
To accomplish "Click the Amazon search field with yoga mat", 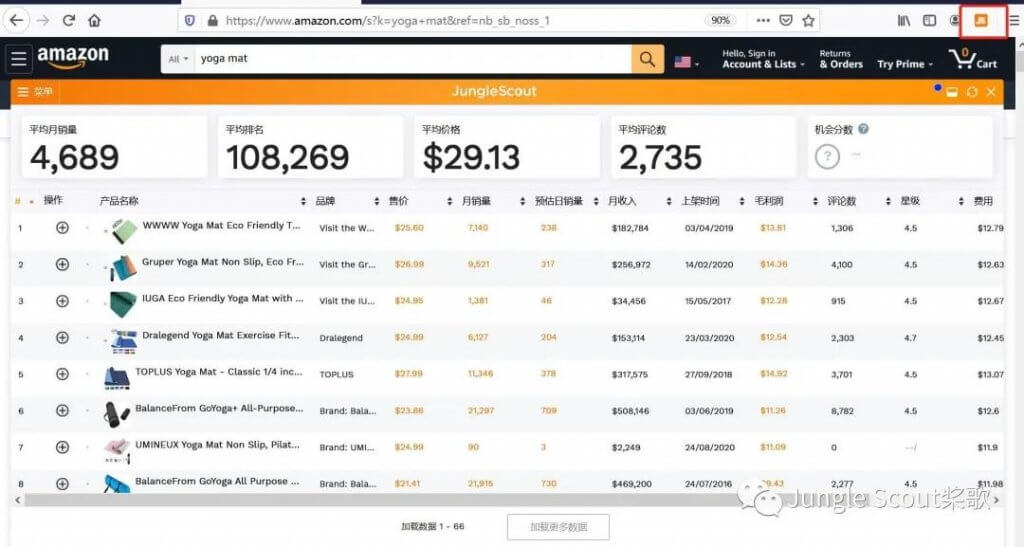I will coord(414,59).
